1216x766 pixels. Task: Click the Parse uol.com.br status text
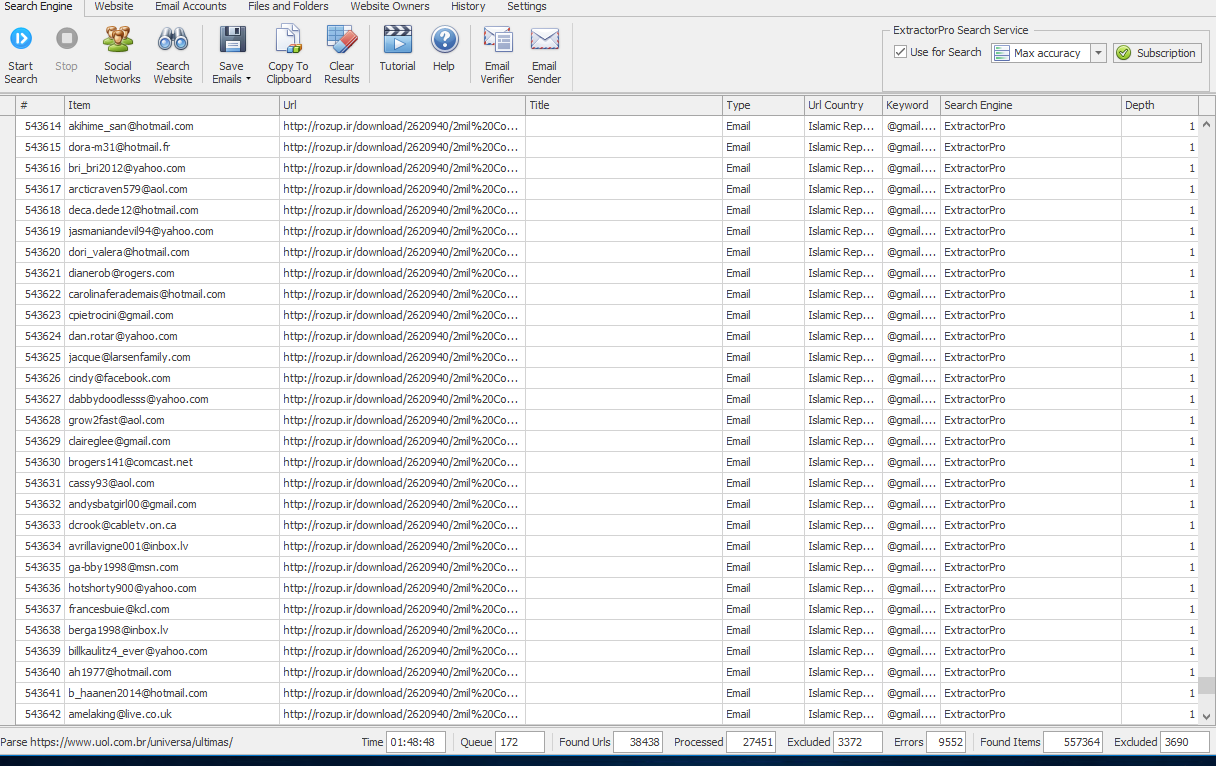click(116, 742)
